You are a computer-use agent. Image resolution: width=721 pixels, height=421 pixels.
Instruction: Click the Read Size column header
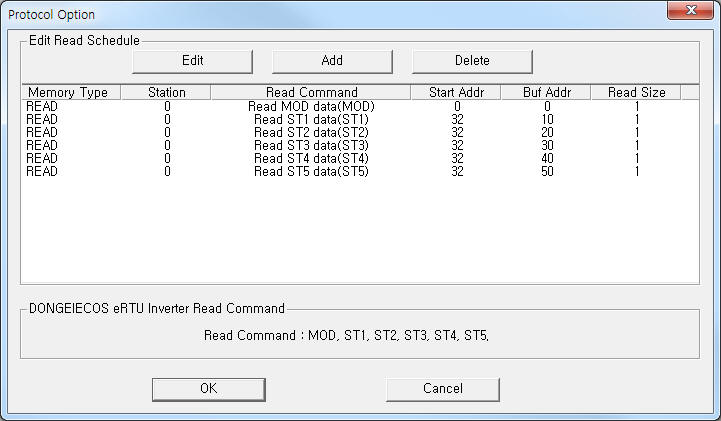(x=636, y=92)
